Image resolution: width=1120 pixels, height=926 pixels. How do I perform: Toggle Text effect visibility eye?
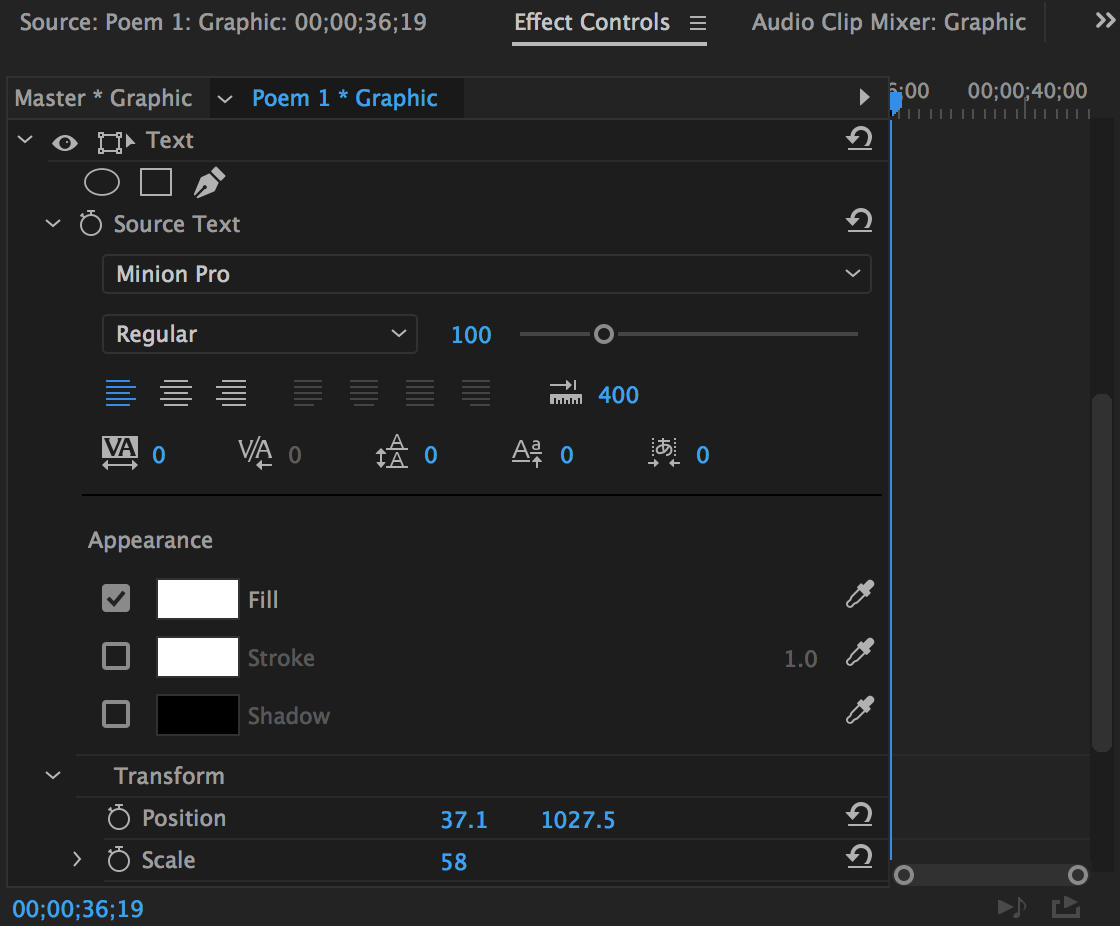64,143
